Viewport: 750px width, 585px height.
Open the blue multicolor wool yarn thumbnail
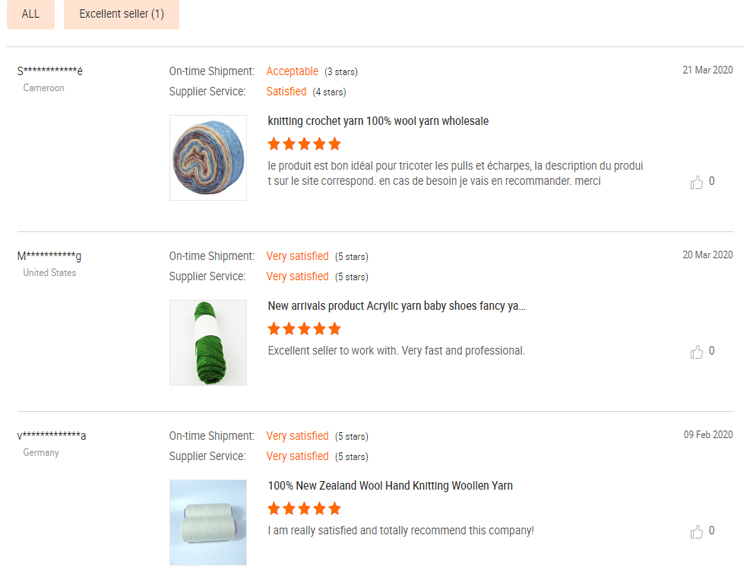click(208, 158)
